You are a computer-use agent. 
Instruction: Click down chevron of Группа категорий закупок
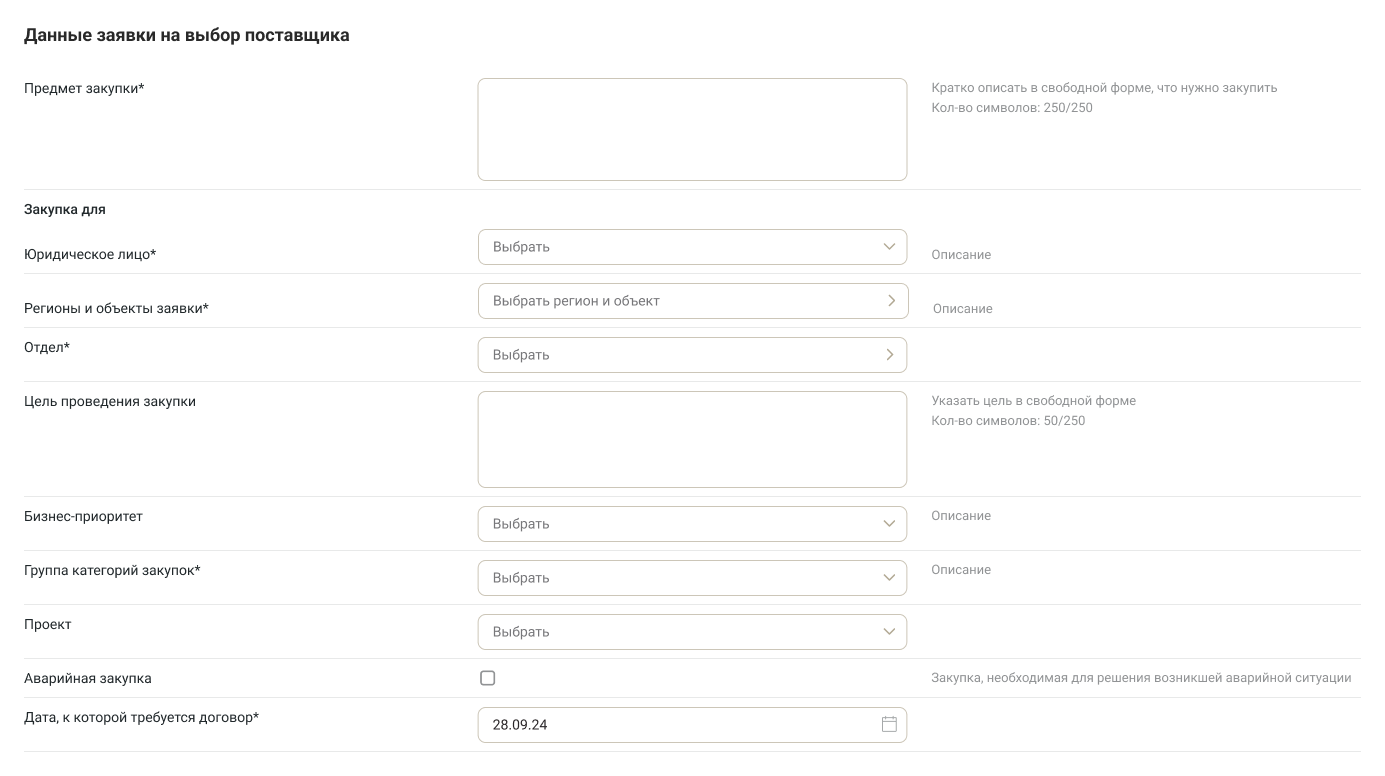pyautogui.click(x=889, y=577)
